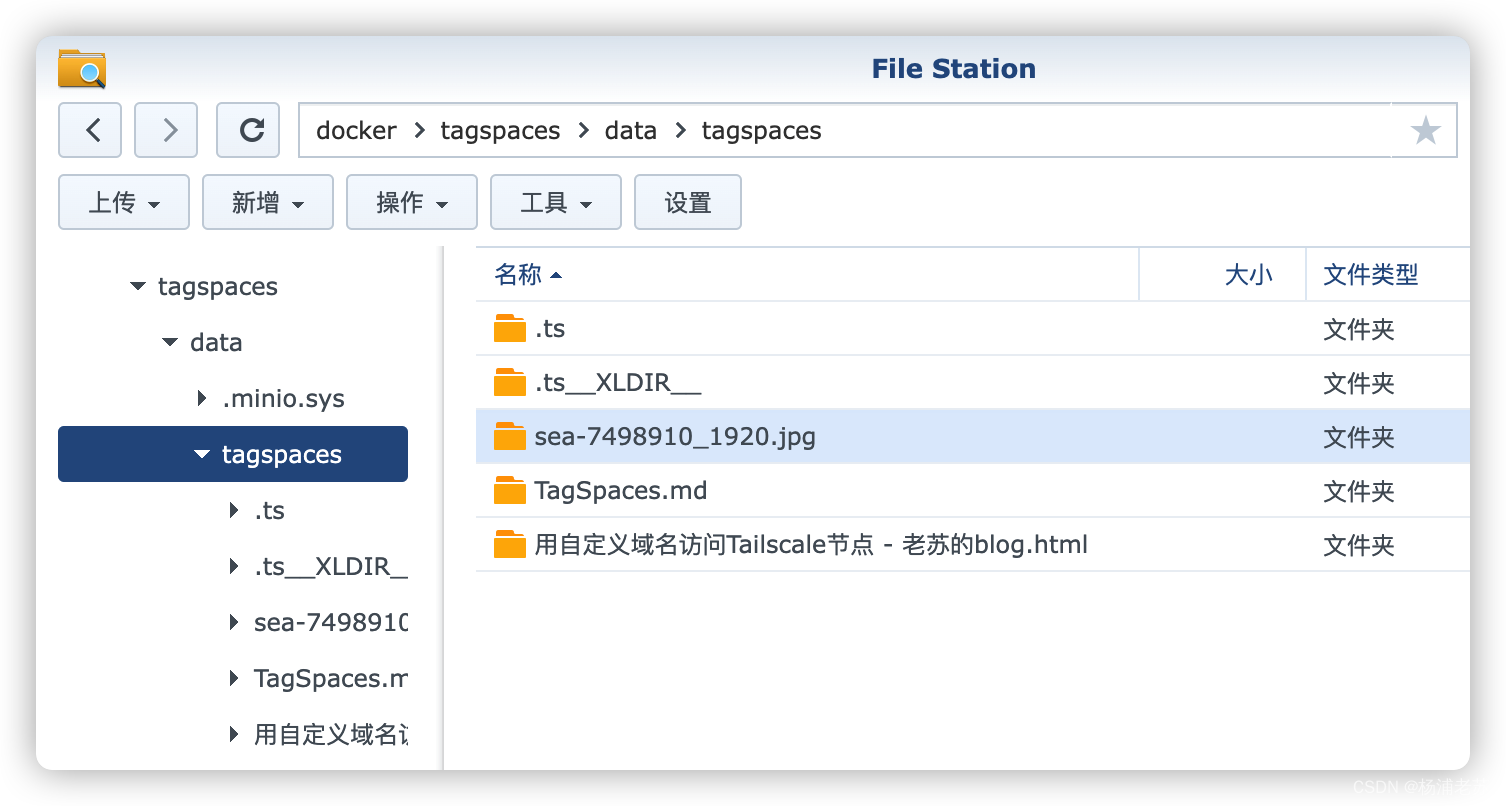Expand the .ts node in tree
1506x806 pixels.
(234, 511)
